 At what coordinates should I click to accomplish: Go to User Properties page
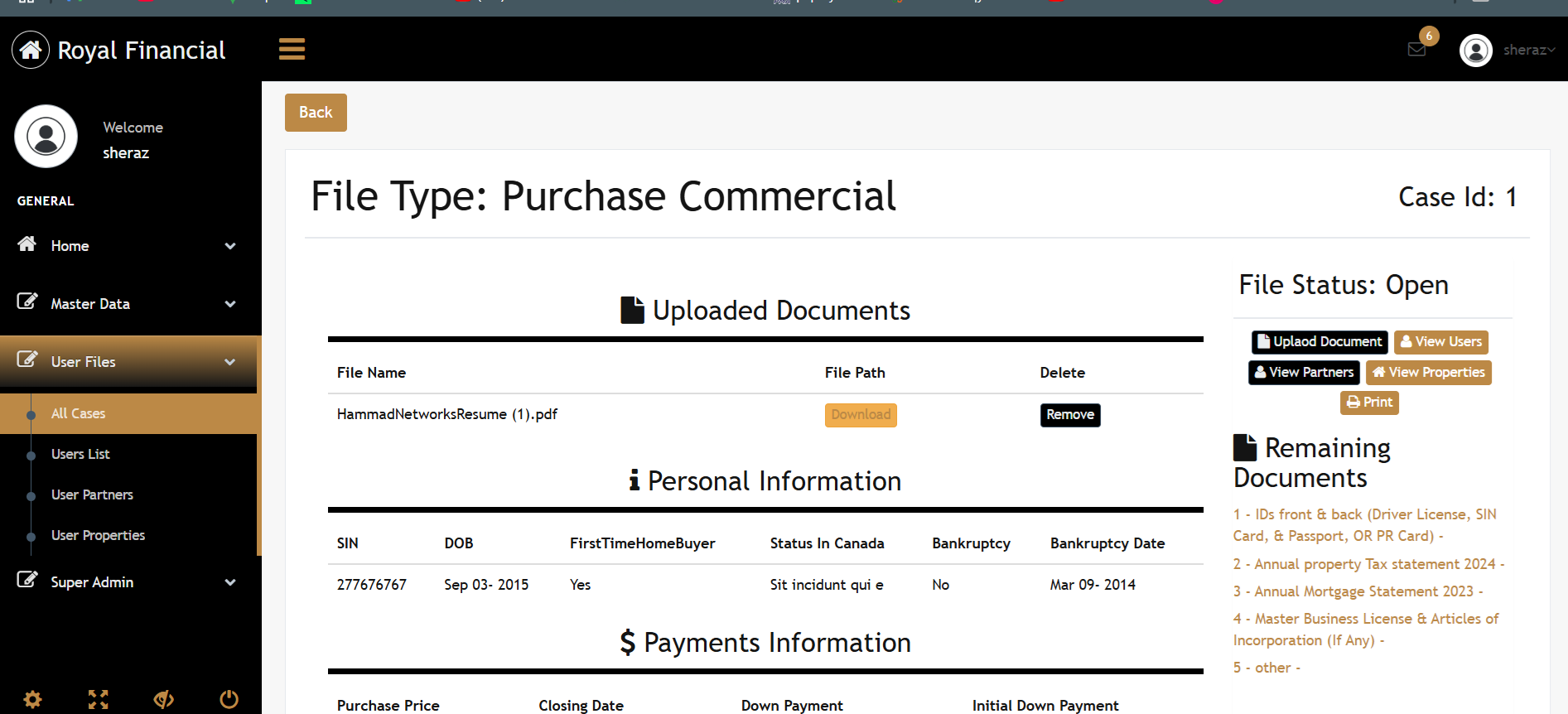(x=98, y=535)
